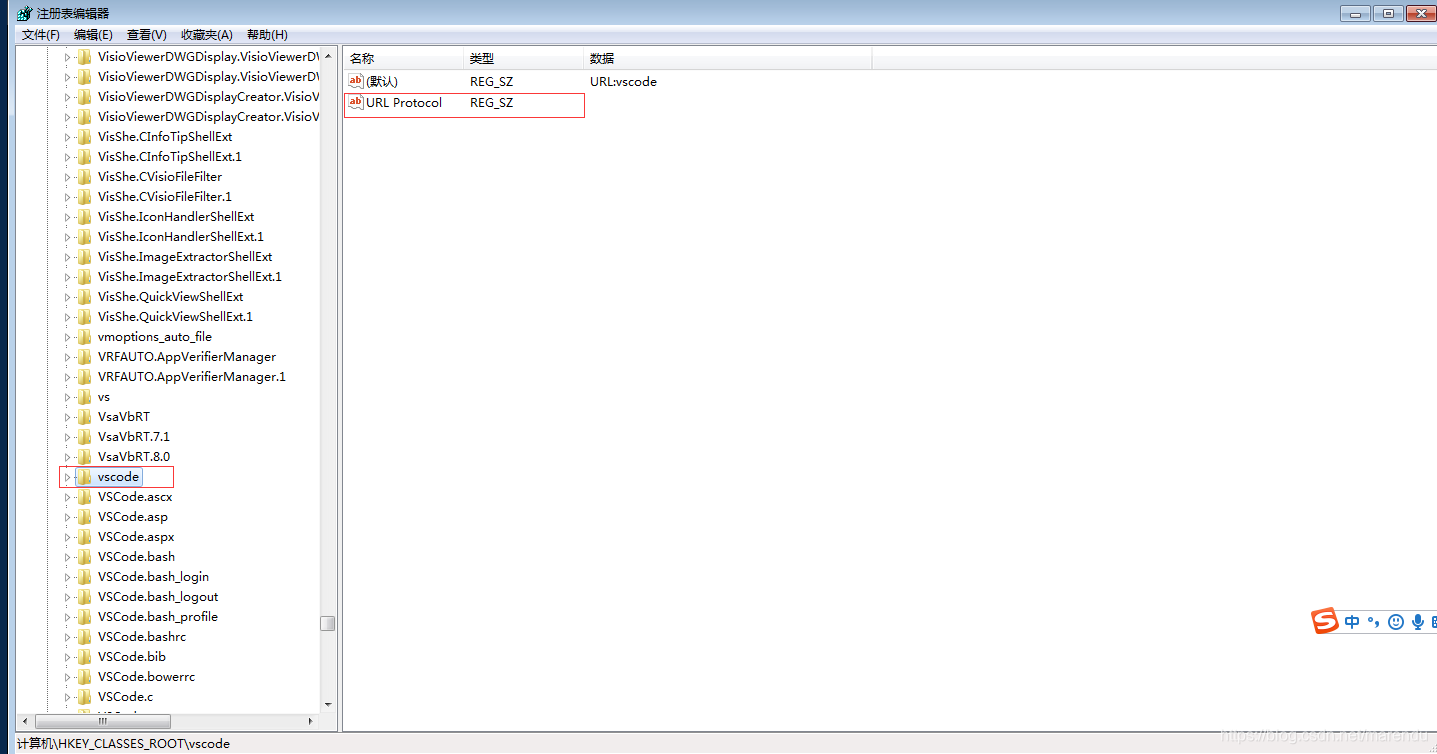Screen dimensions: 1437x754
Task: Click the VSCode.asp folder icon
Action: pyautogui.click(x=85, y=517)
